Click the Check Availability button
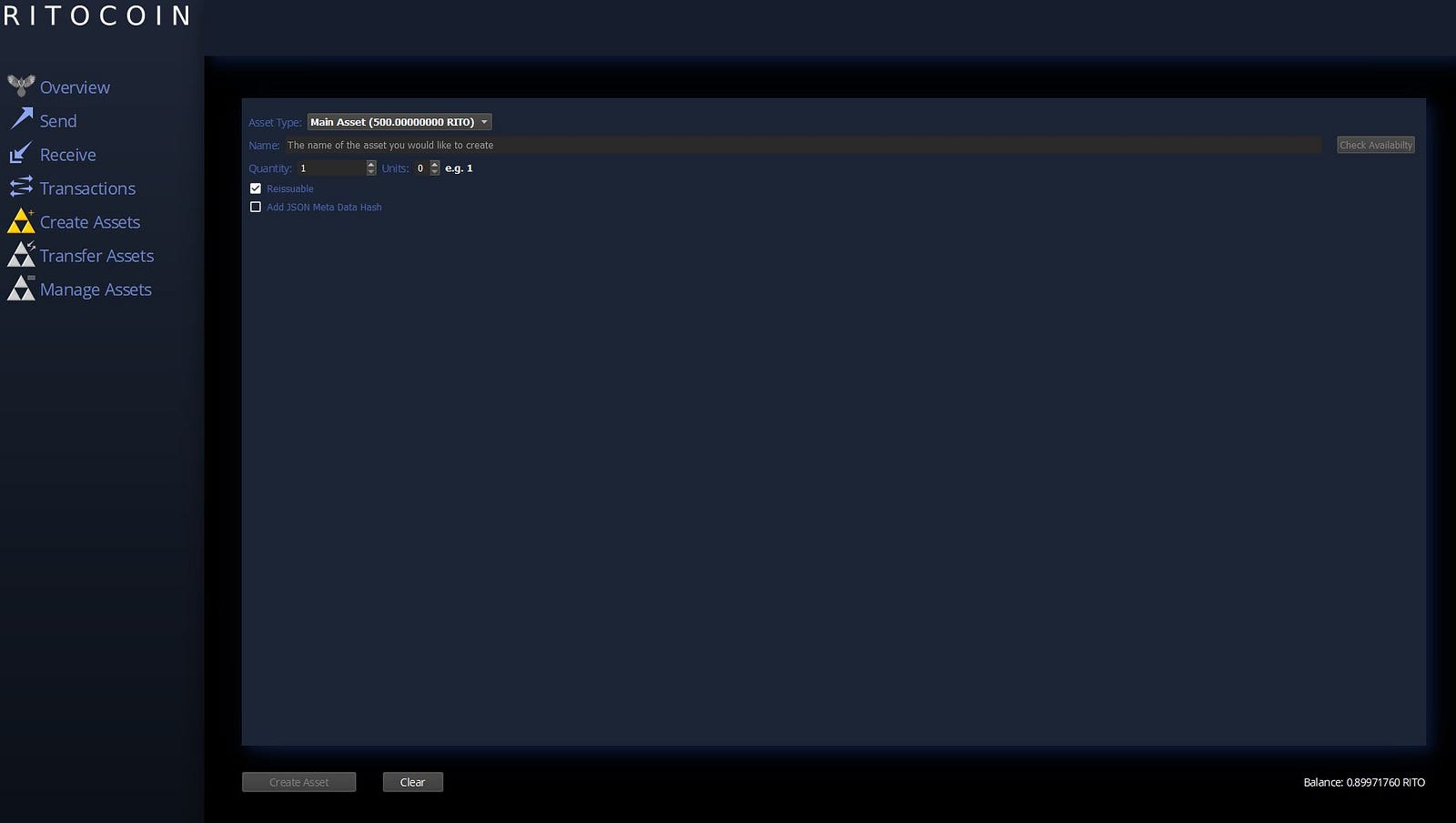 coord(1376,145)
